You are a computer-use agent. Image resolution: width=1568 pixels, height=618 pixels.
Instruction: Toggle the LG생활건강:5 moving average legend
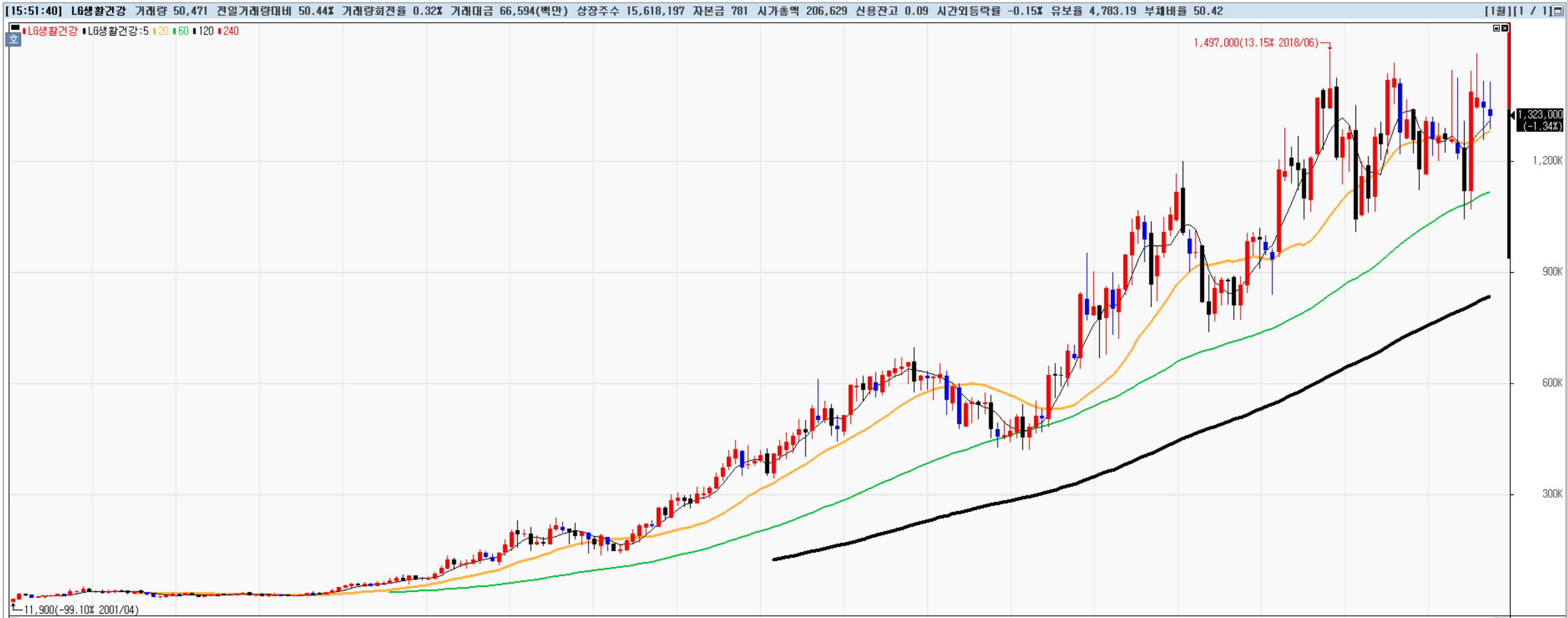118,31
